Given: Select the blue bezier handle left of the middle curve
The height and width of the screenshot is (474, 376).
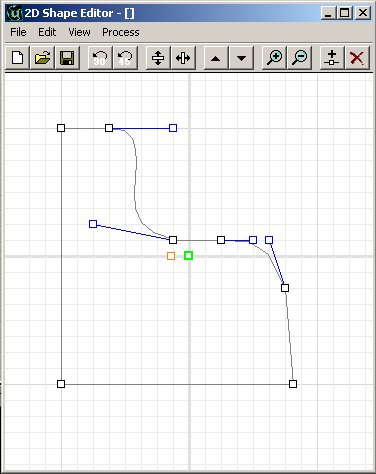Looking at the screenshot, I should (93, 224).
